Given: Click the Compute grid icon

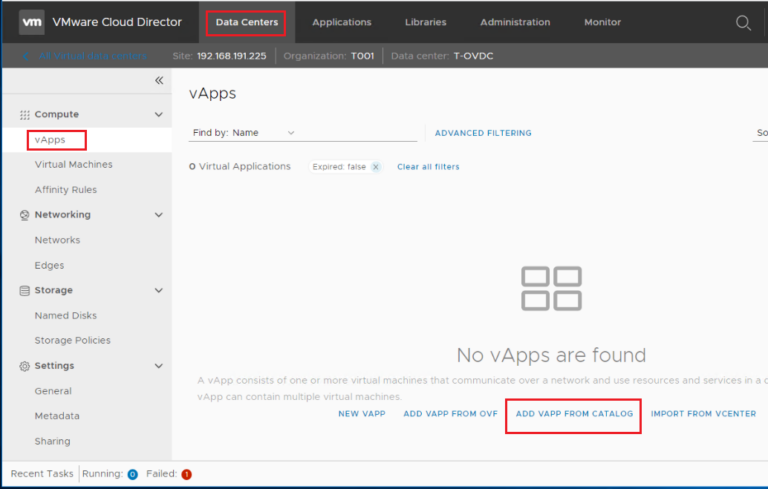Looking at the screenshot, I should point(24,115).
